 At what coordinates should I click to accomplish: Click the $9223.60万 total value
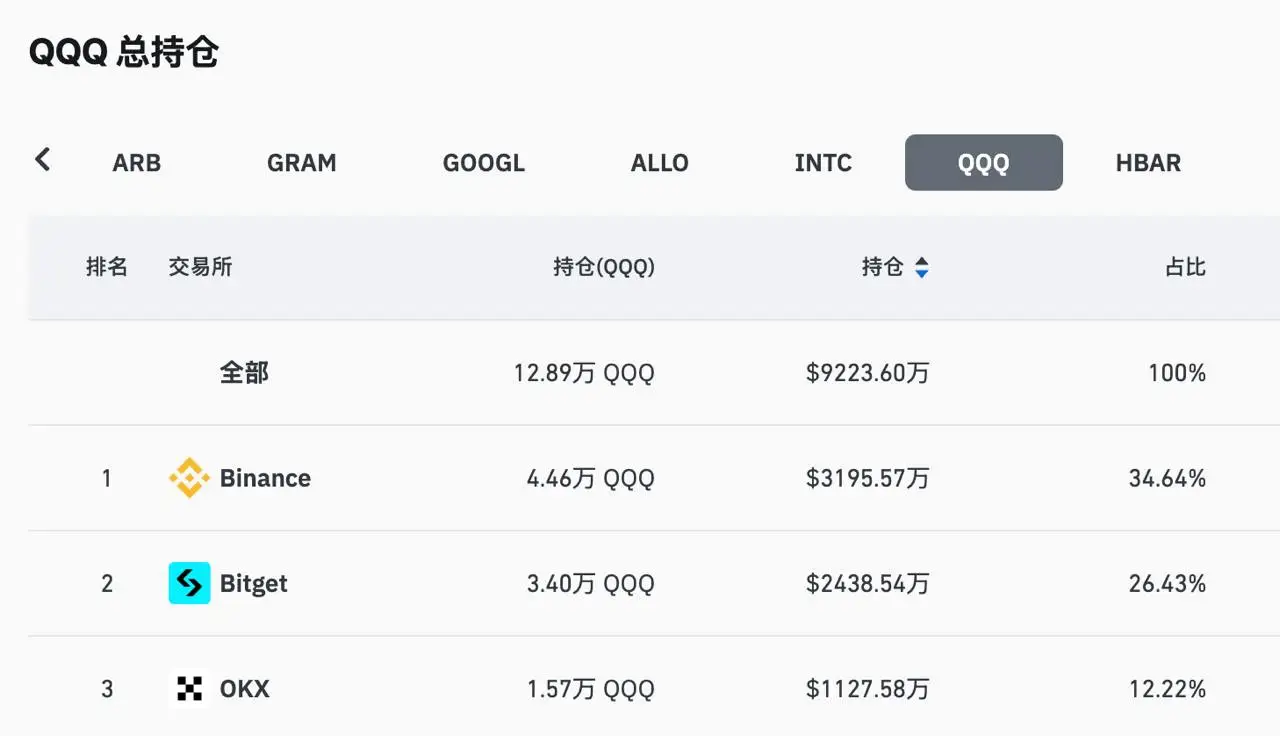[x=868, y=373]
